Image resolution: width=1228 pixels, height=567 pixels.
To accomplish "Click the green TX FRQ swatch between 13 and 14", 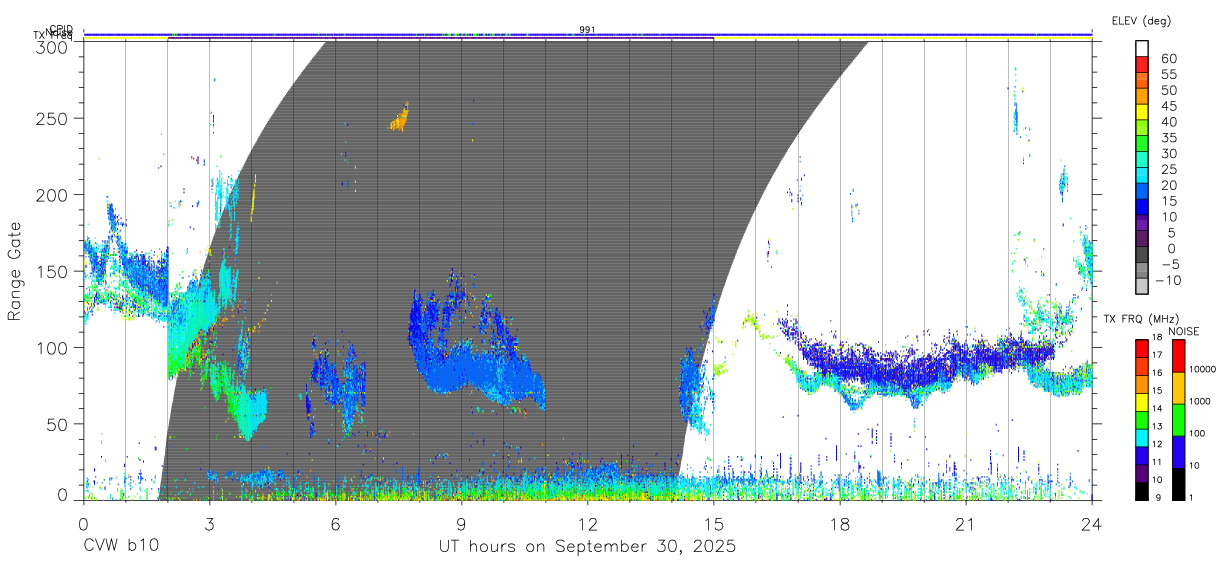I will tap(1142, 419).
